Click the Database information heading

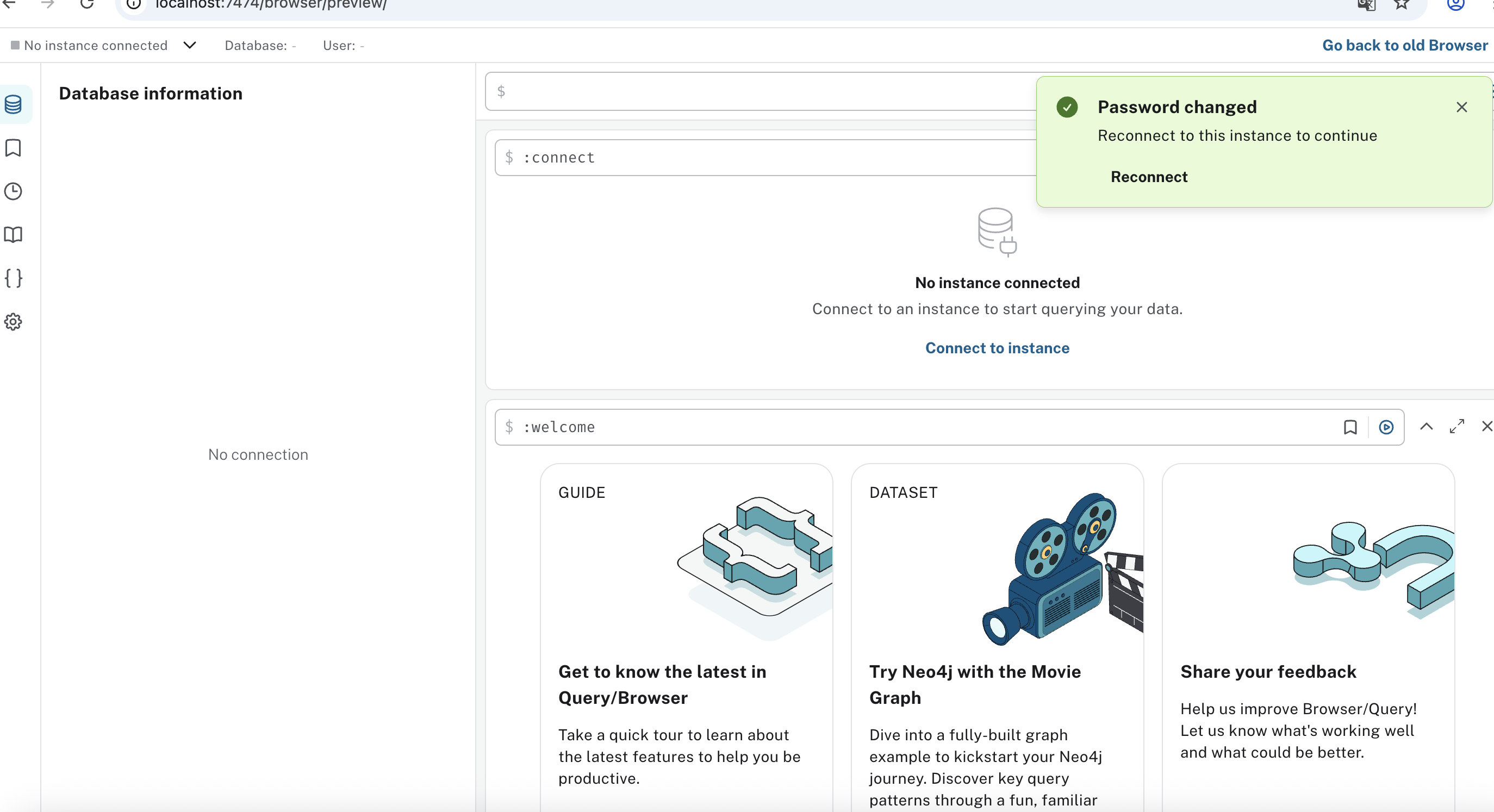coord(151,93)
